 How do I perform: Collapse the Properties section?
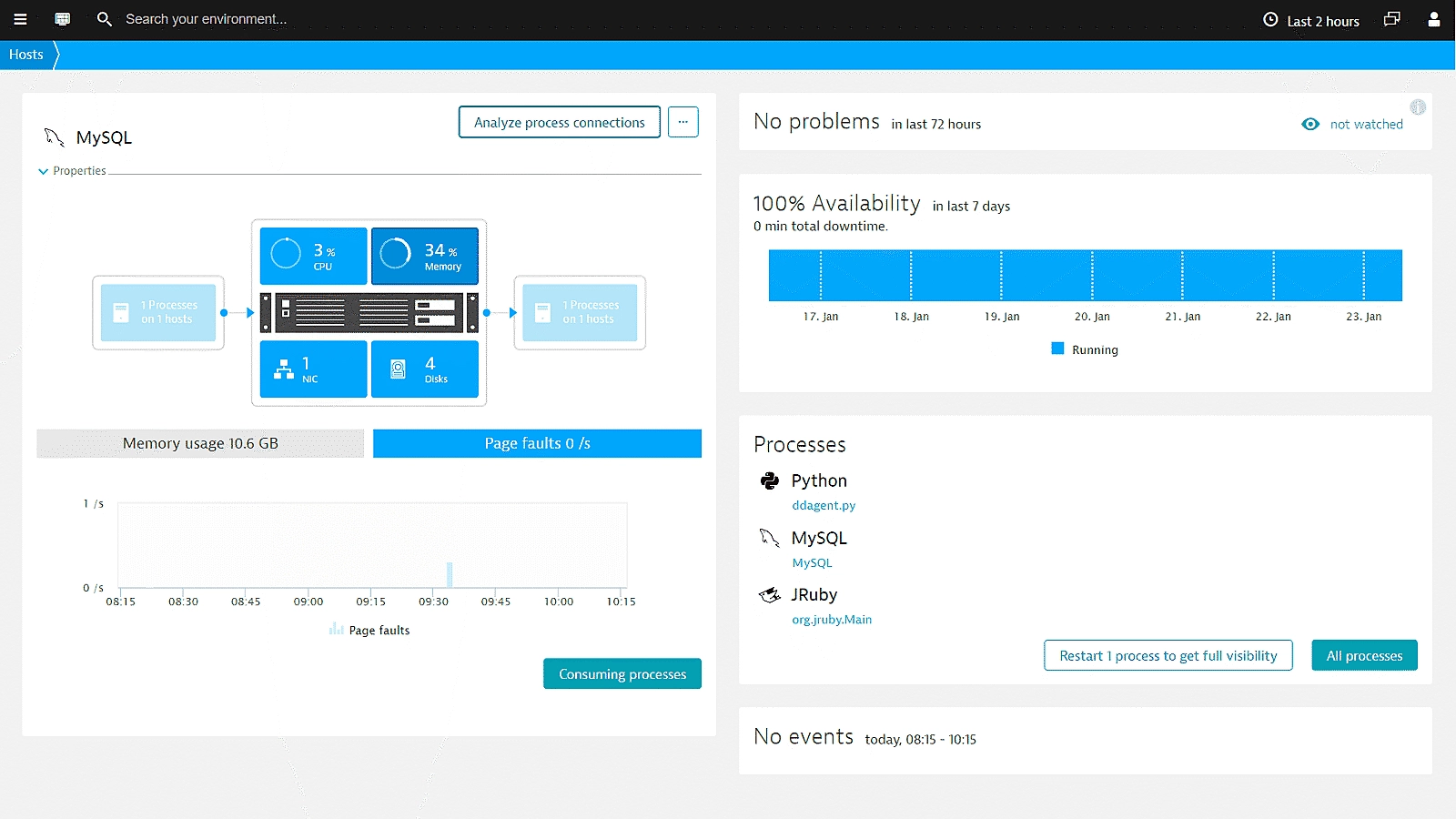tap(73, 171)
